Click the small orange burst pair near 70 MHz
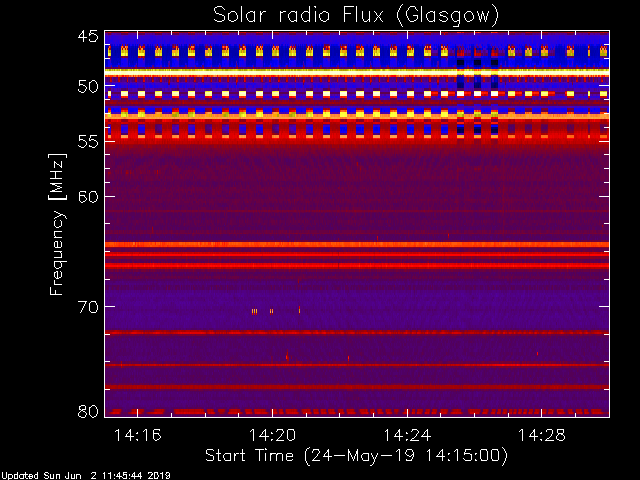Image resolution: width=640 pixels, height=480 pixels. point(254,311)
